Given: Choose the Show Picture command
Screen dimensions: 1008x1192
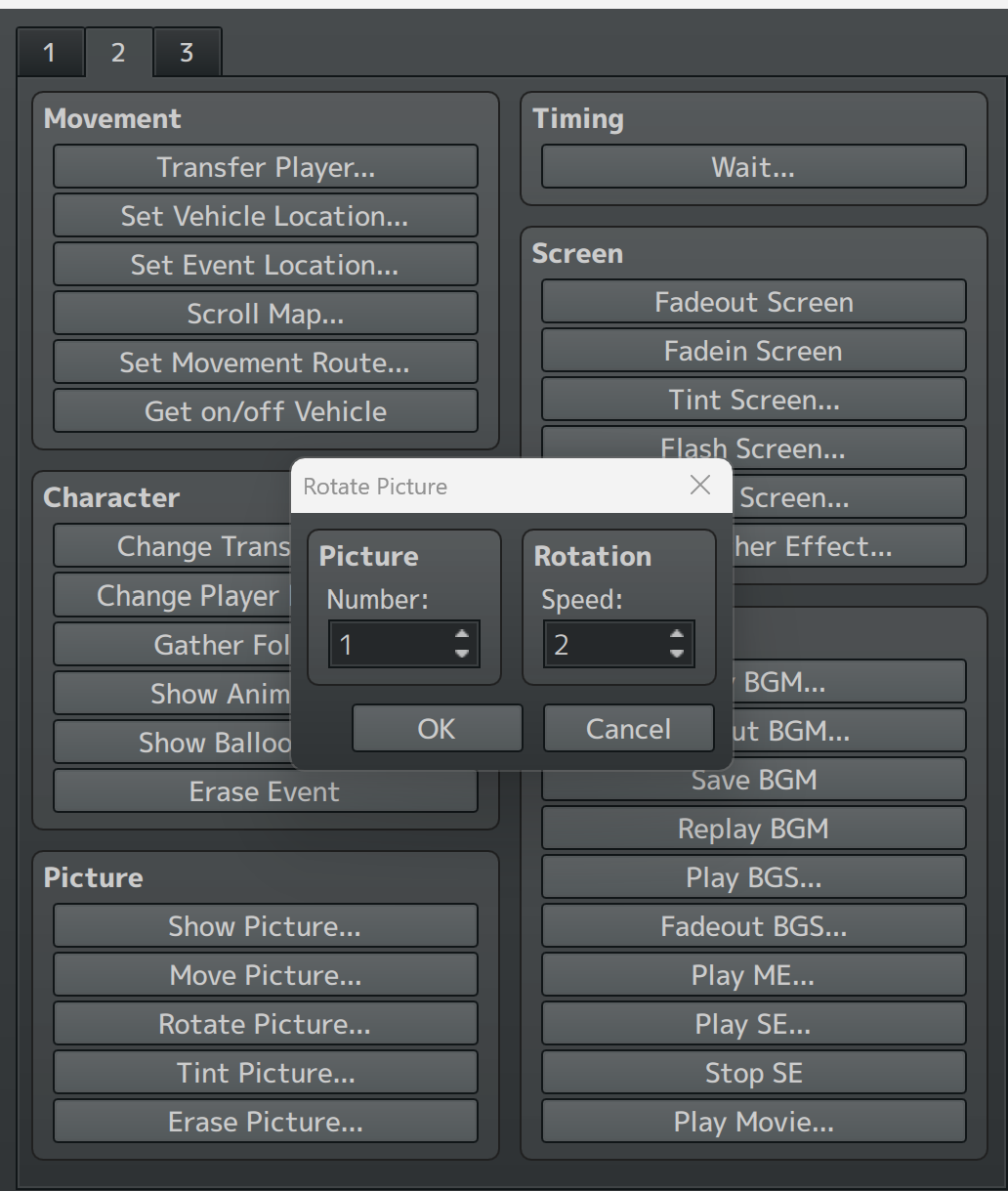Looking at the screenshot, I should [266, 926].
